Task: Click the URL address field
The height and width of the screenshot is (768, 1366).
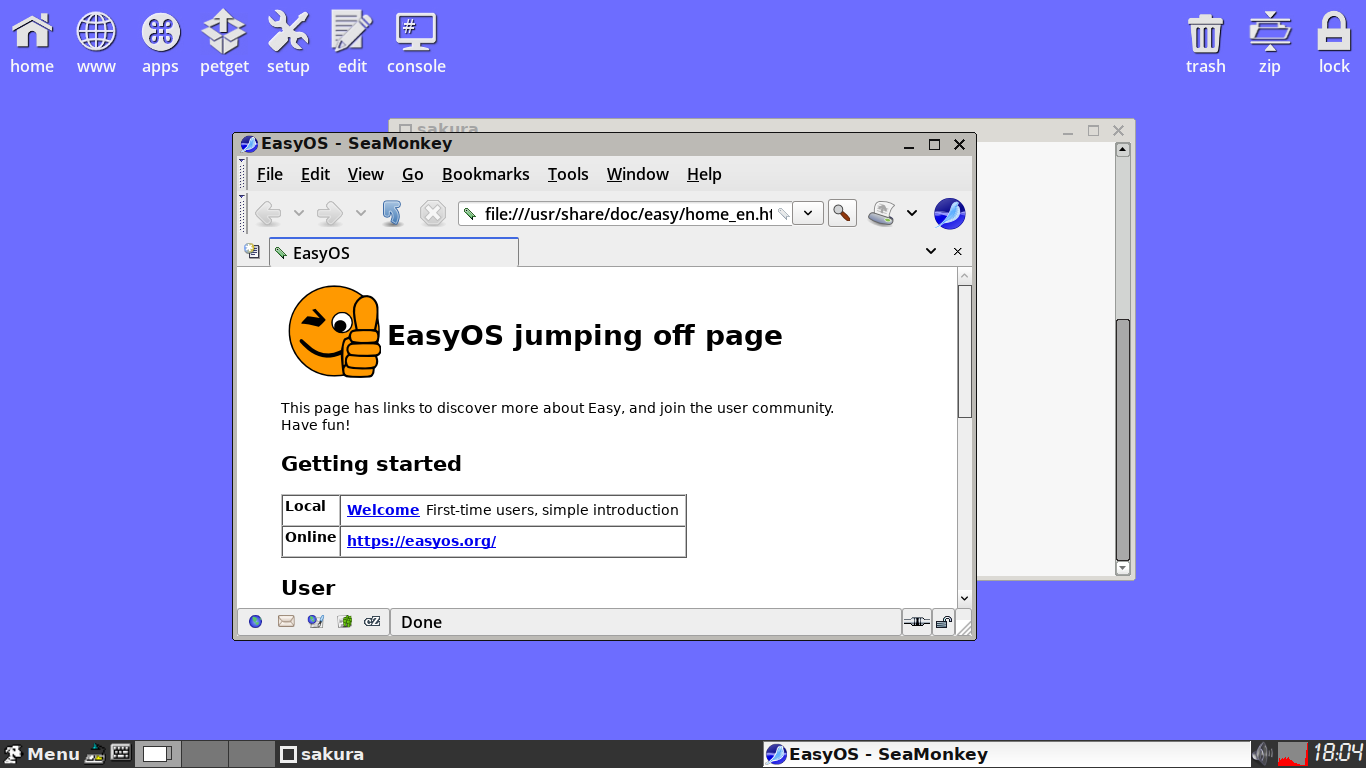Action: 625,213
